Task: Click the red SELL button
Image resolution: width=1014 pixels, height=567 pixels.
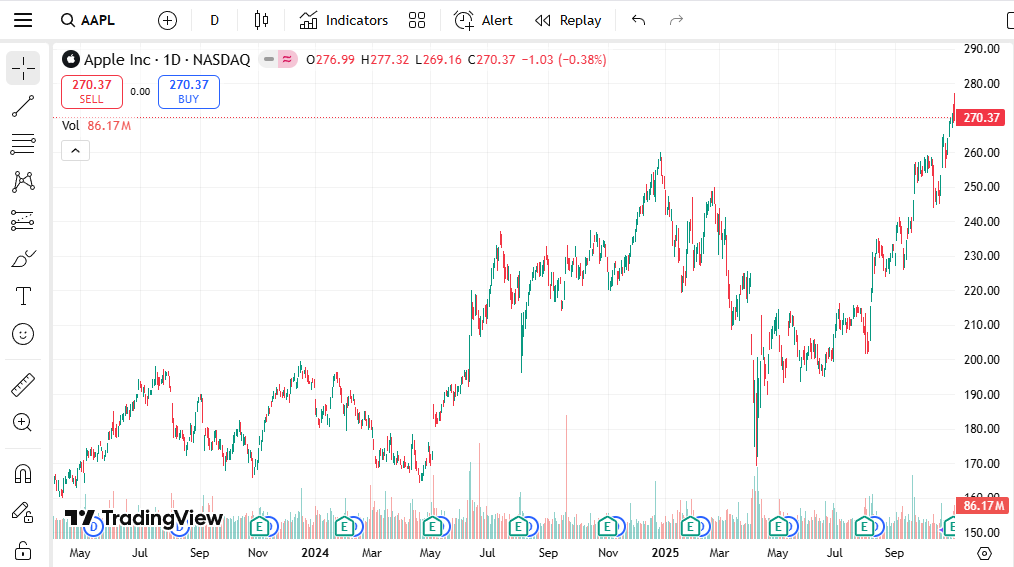Action: tap(91, 91)
